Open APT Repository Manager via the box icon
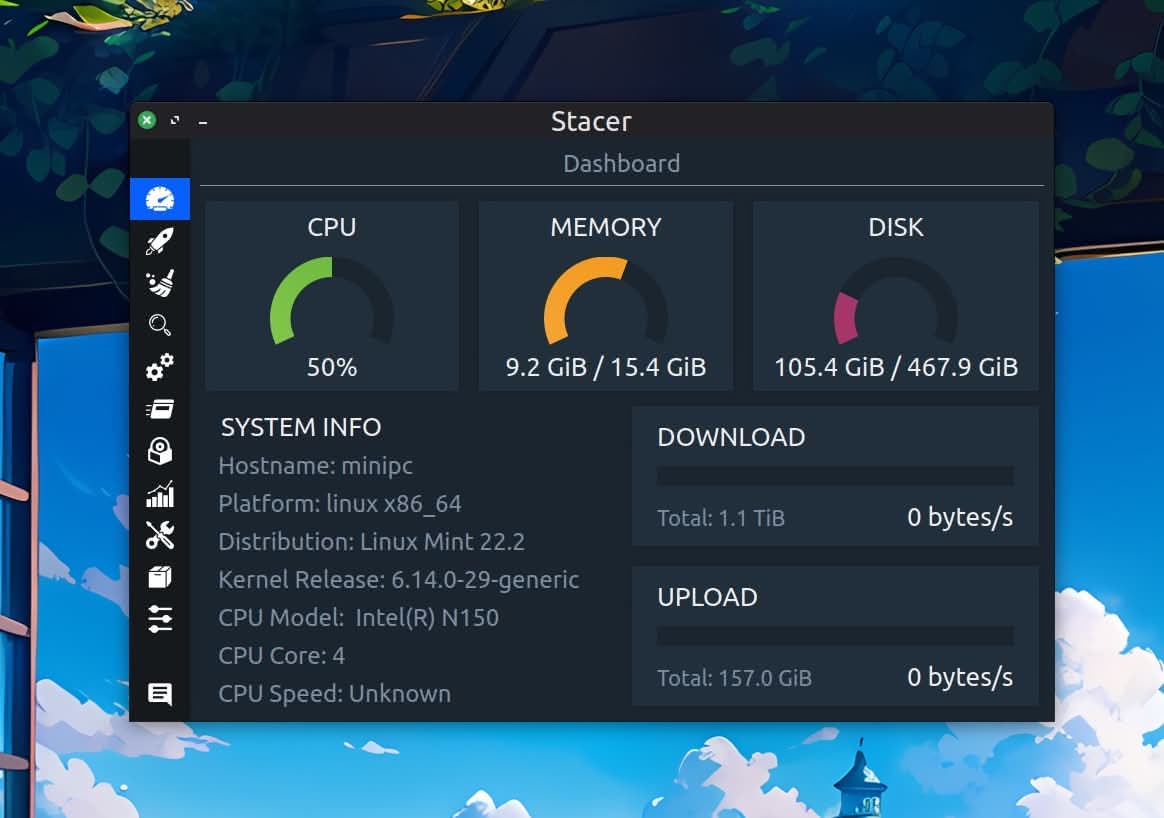Image resolution: width=1164 pixels, height=818 pixels. [160, 577]
